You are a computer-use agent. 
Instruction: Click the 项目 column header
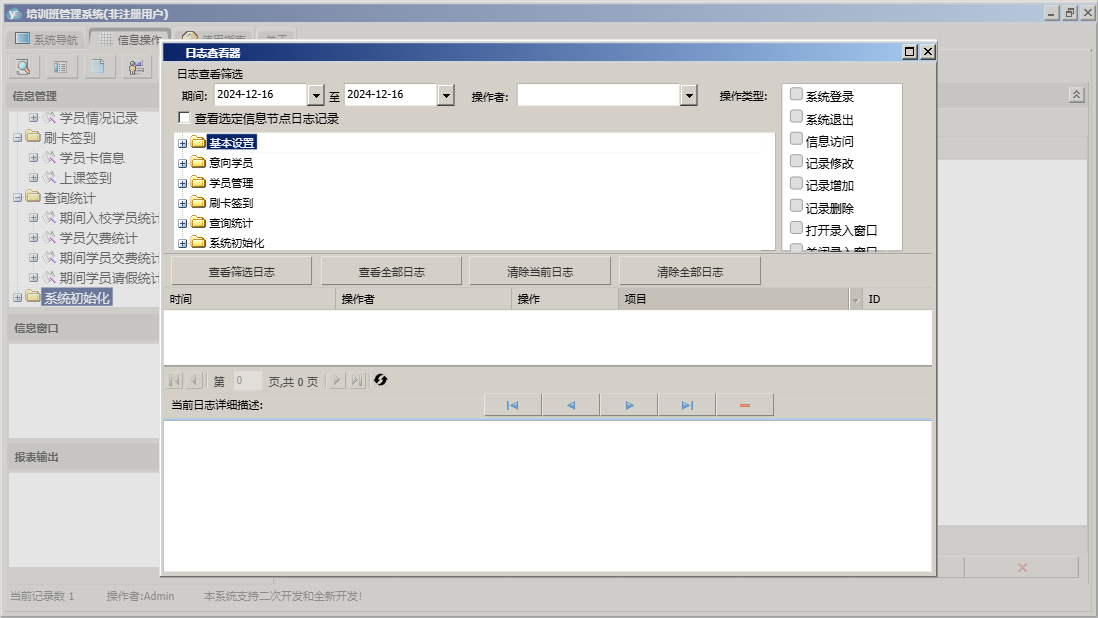[x=733, y=299]
